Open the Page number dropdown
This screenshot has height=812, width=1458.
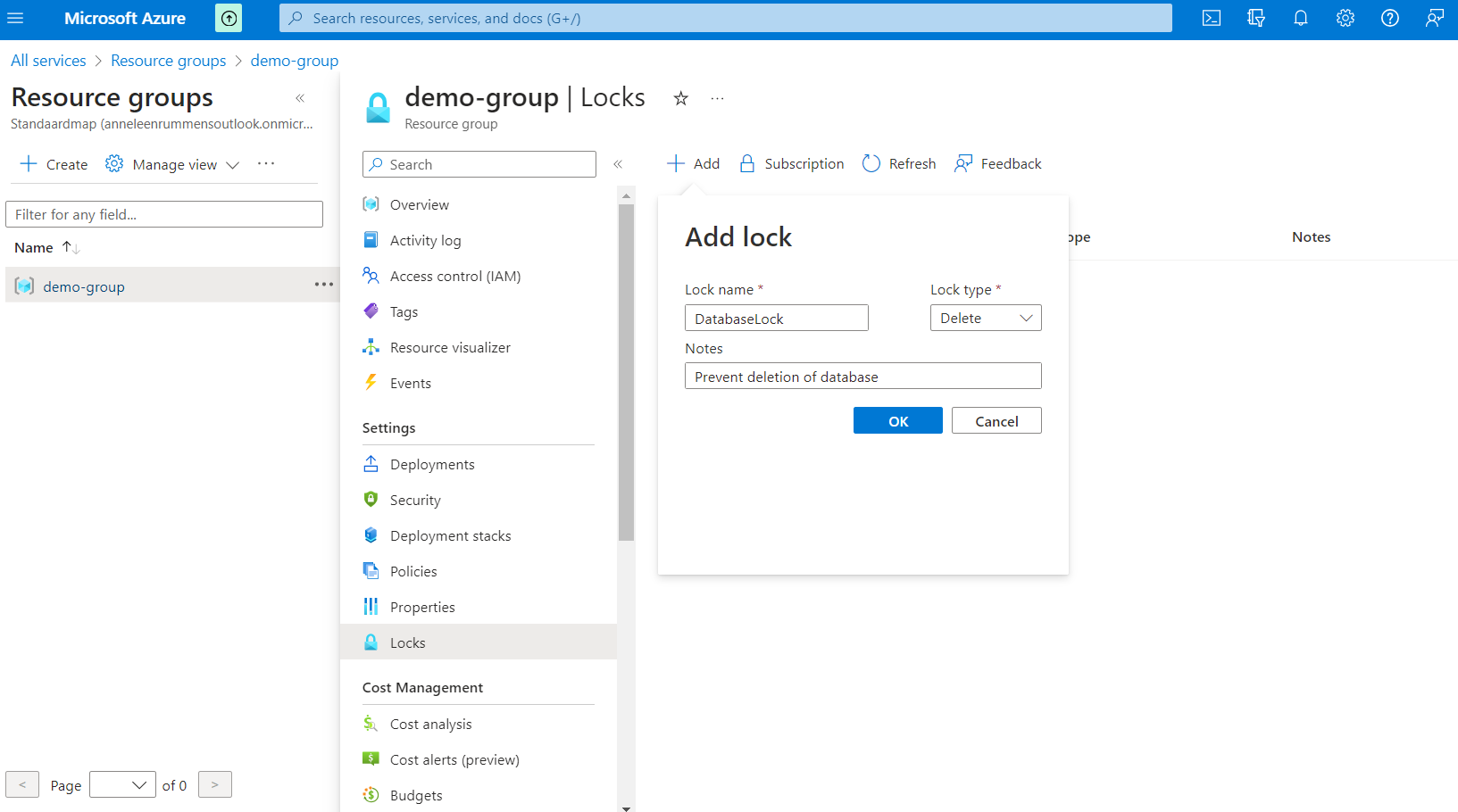click(x=122, y=784)
